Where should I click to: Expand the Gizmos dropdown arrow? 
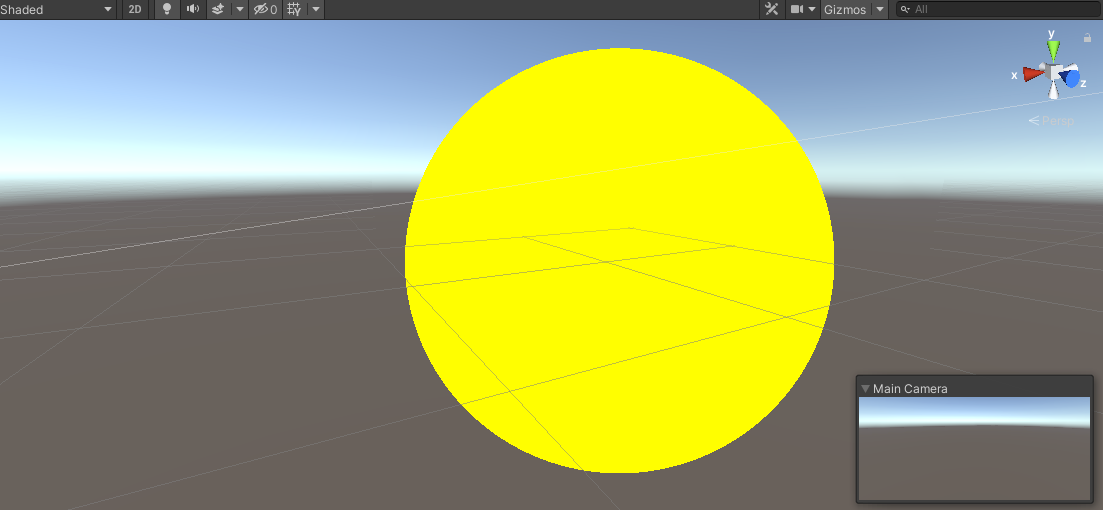tap(879, 9)
